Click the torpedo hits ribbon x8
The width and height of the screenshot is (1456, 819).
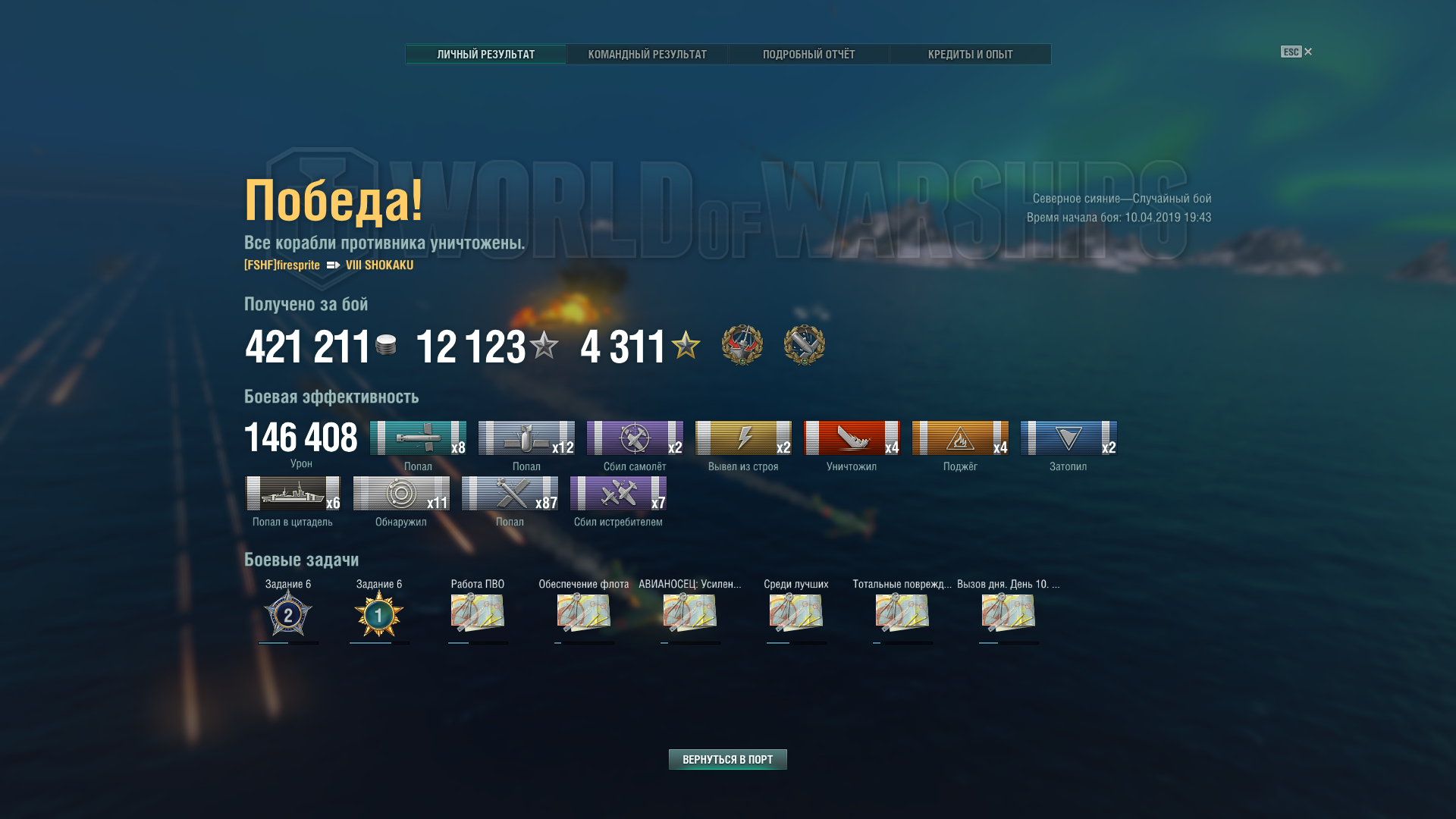pos(418,438)
